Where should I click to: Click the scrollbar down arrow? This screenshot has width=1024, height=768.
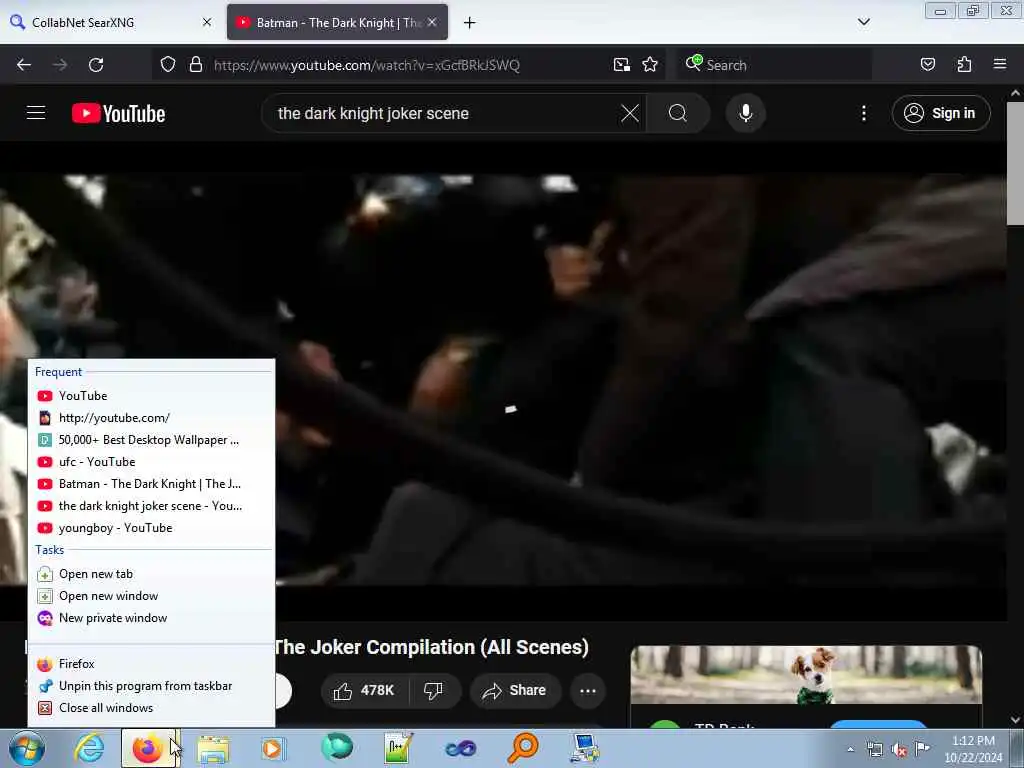[x=1015, y=720]
